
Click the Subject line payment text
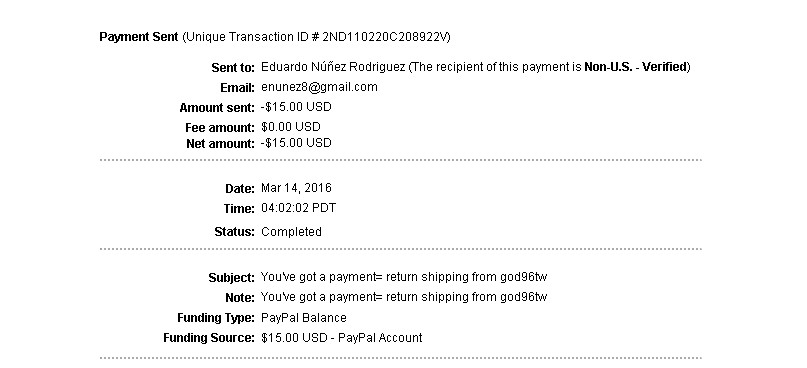coord(404,277)
